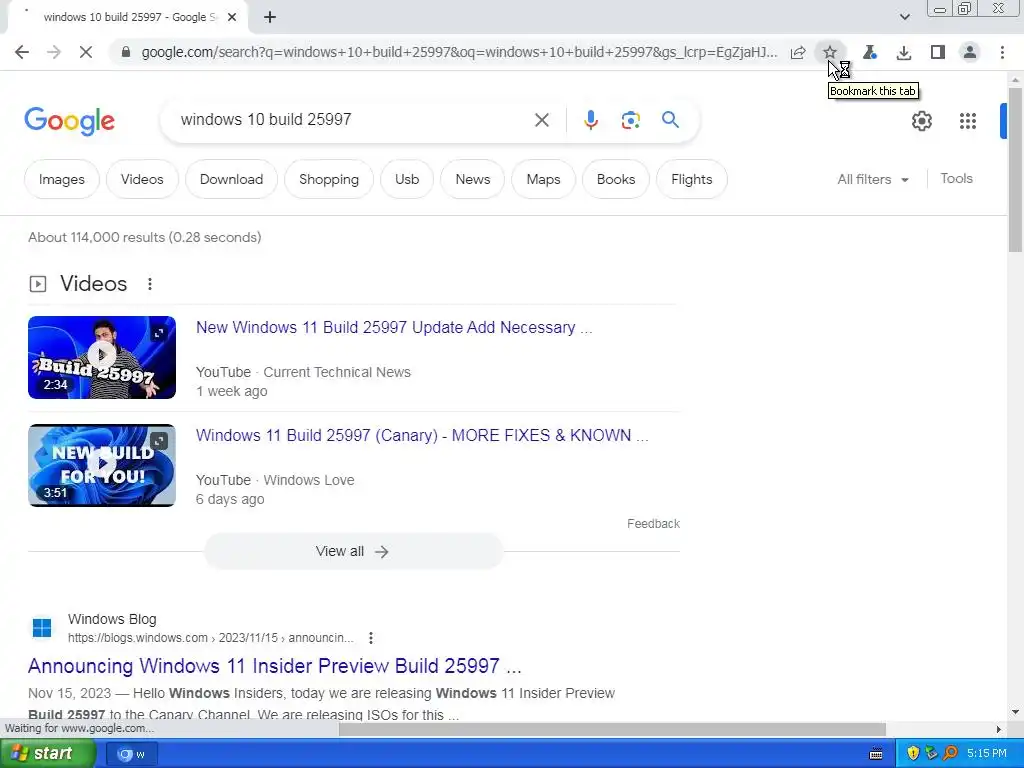Click the Feedback link
Viewport: 1024px width, 768px height.
653,524
